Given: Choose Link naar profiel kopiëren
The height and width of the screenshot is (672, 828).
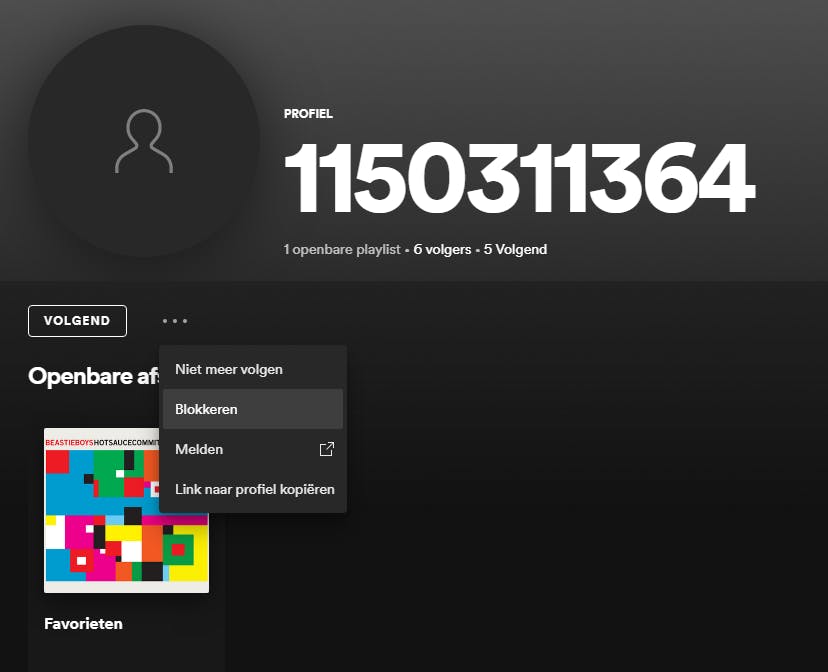Looking at the screenshot, I should pyautogui.click(x=253, y=489).
